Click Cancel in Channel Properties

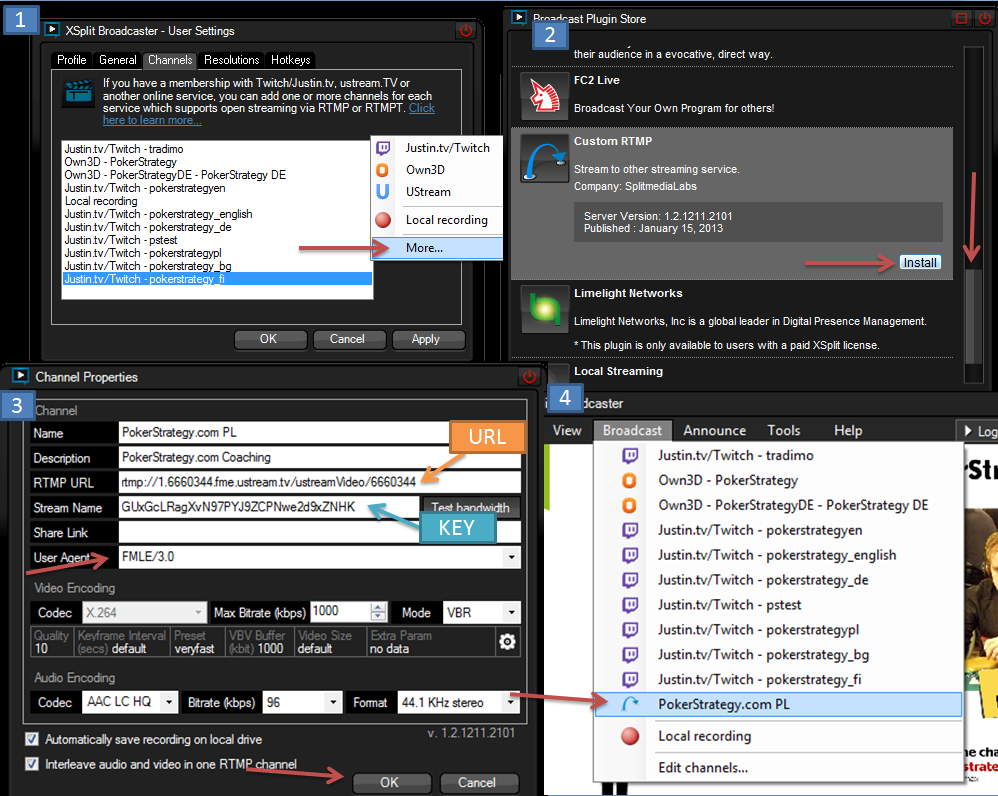tap(477, 782)
